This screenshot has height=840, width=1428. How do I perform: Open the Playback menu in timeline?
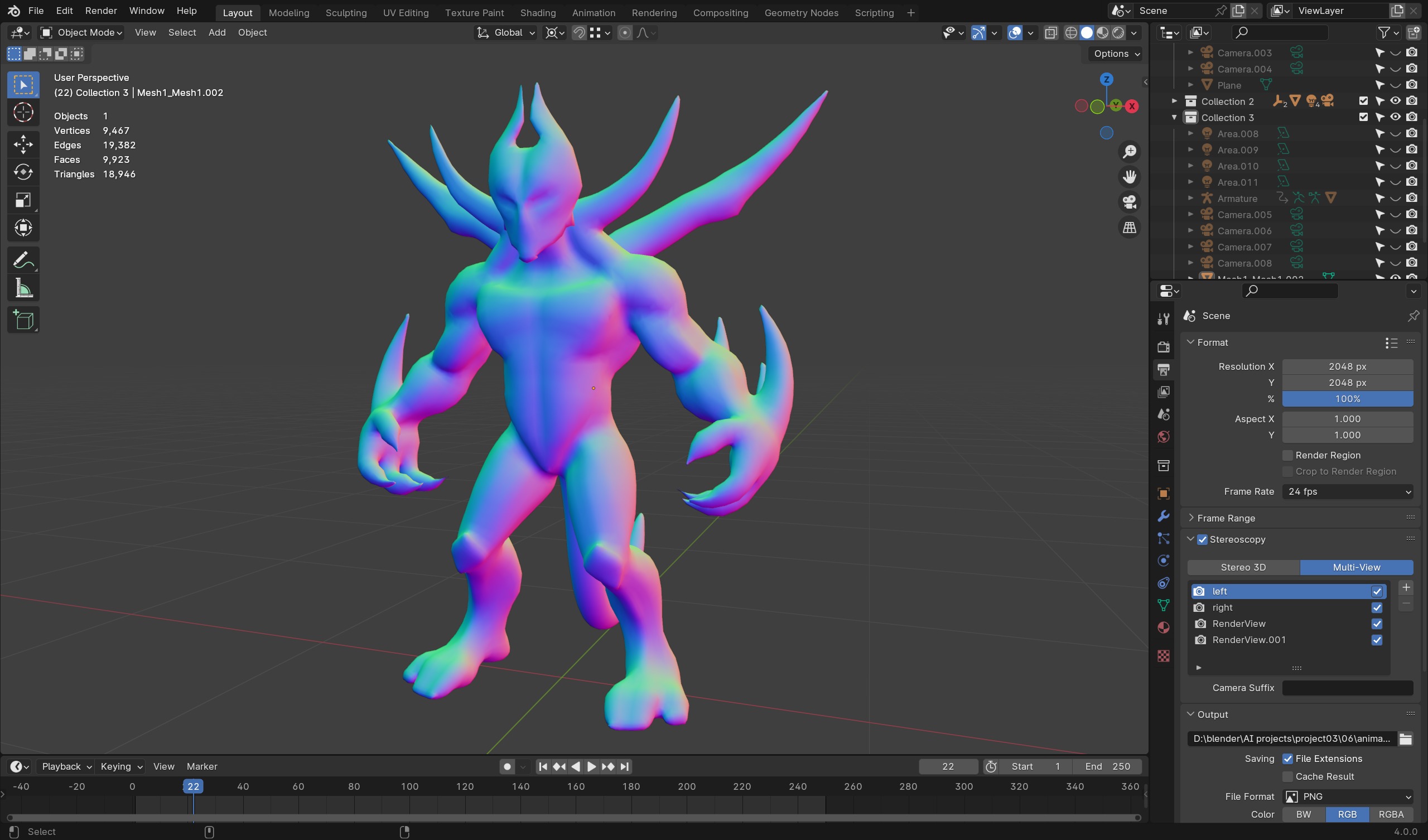pyautogui.click(x=66, y=766)
